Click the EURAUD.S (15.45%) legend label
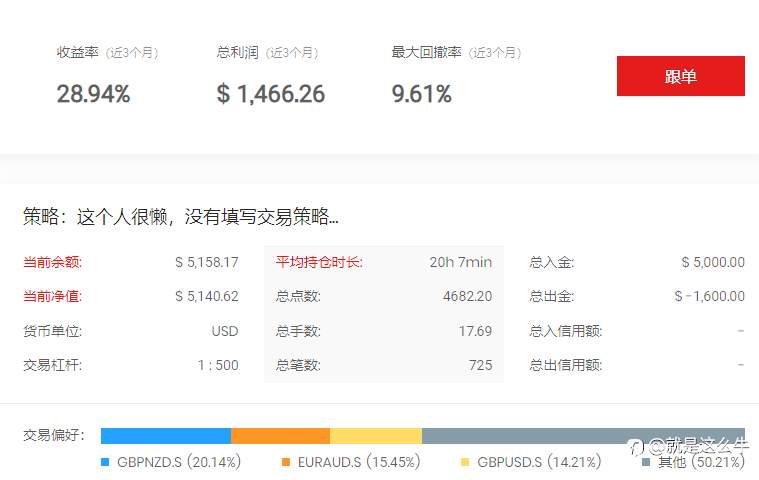The width and height of the screenshot is (759, 480). pos(359,462)
